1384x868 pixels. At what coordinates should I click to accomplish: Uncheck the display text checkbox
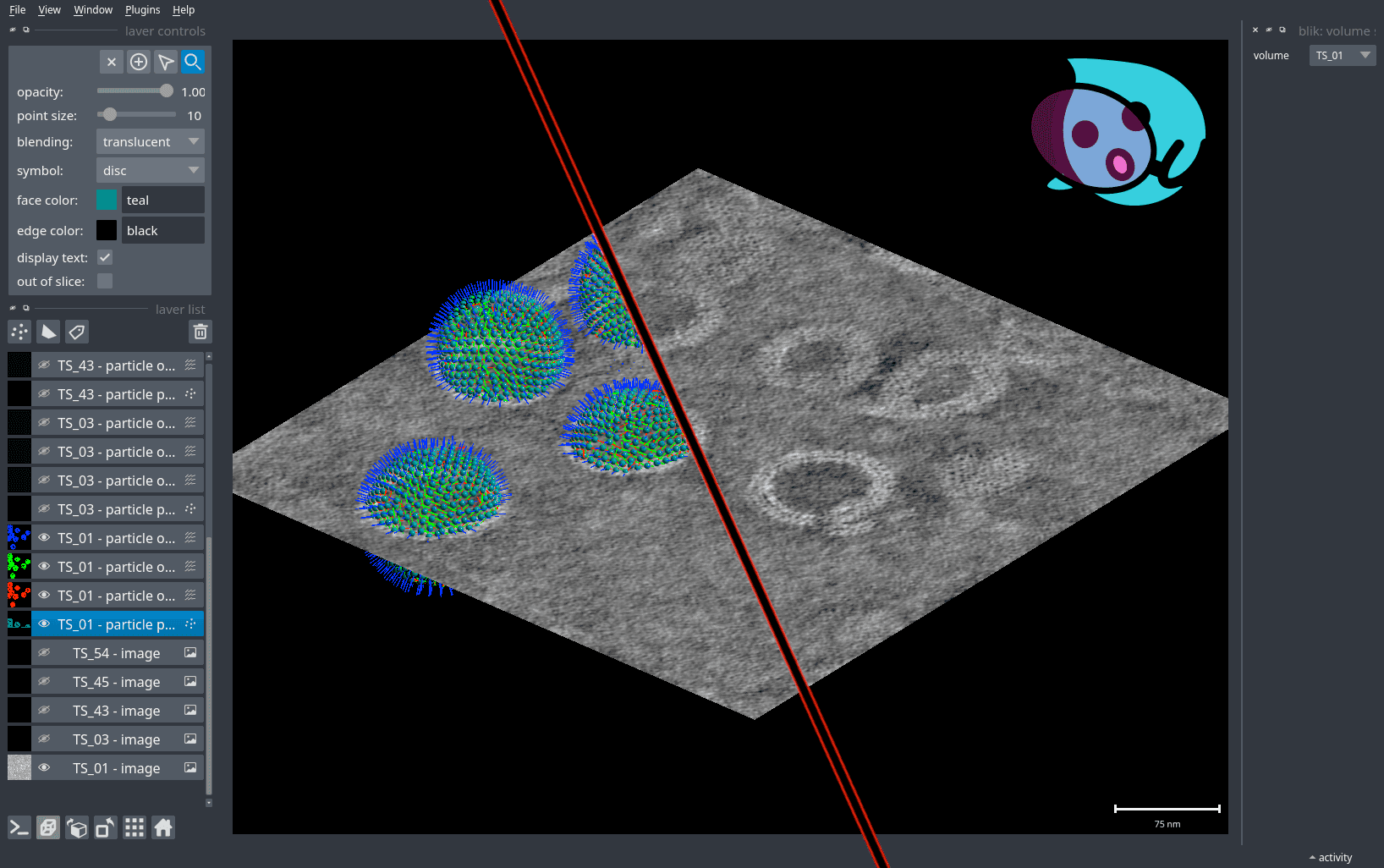[x=105, y=257]
